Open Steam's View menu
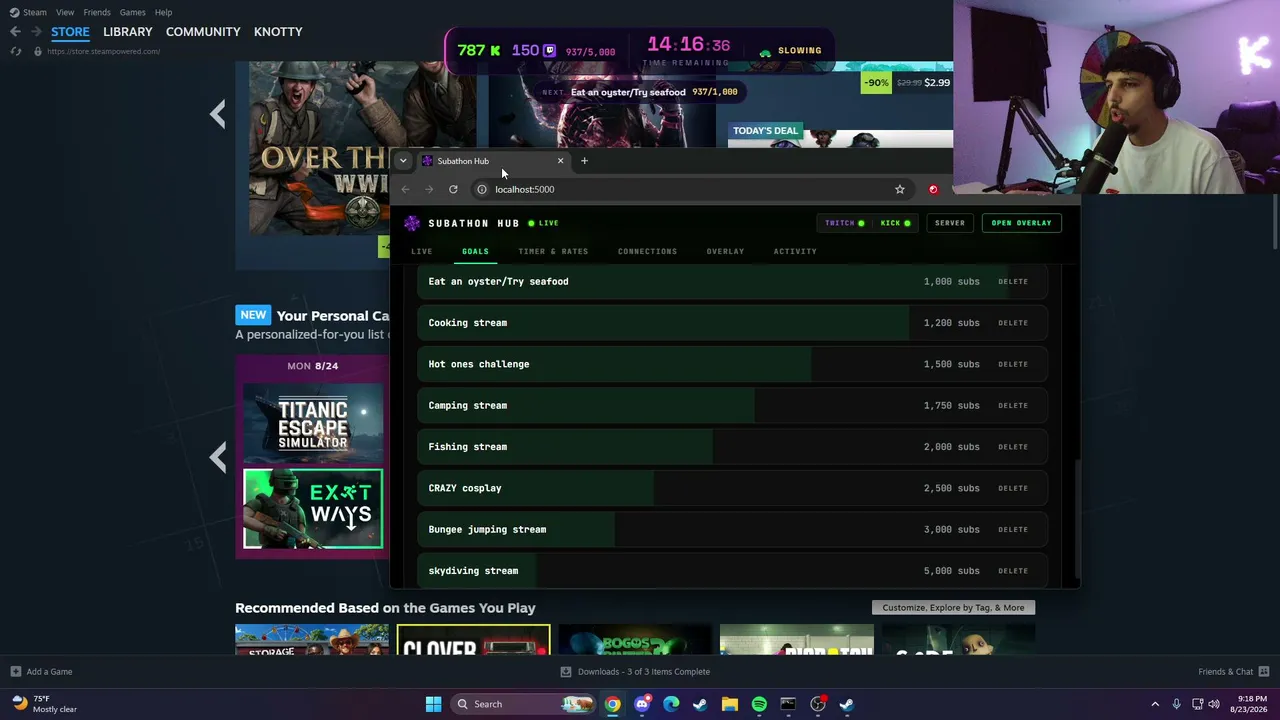Viewport: 1280px width, 720px height. coord(65,12)
